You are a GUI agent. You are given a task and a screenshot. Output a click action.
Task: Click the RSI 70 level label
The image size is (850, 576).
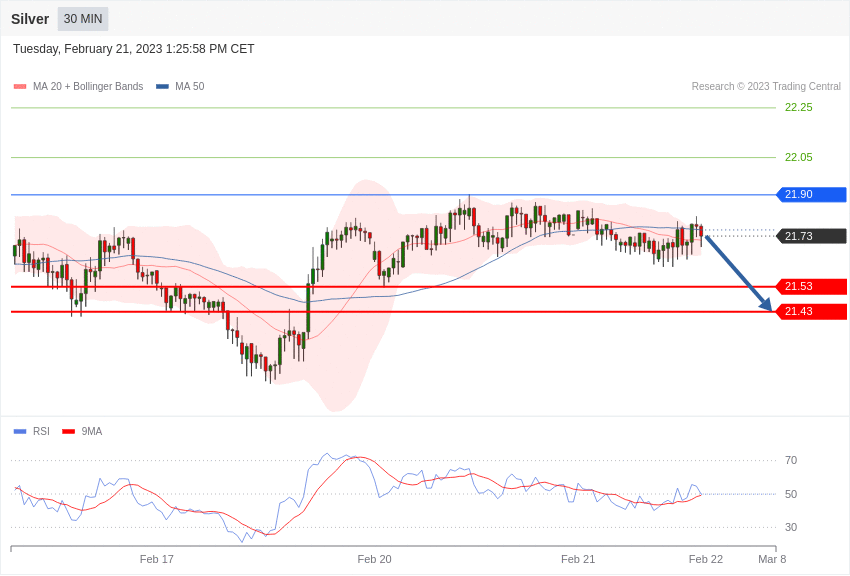click(x=791, y=460)
